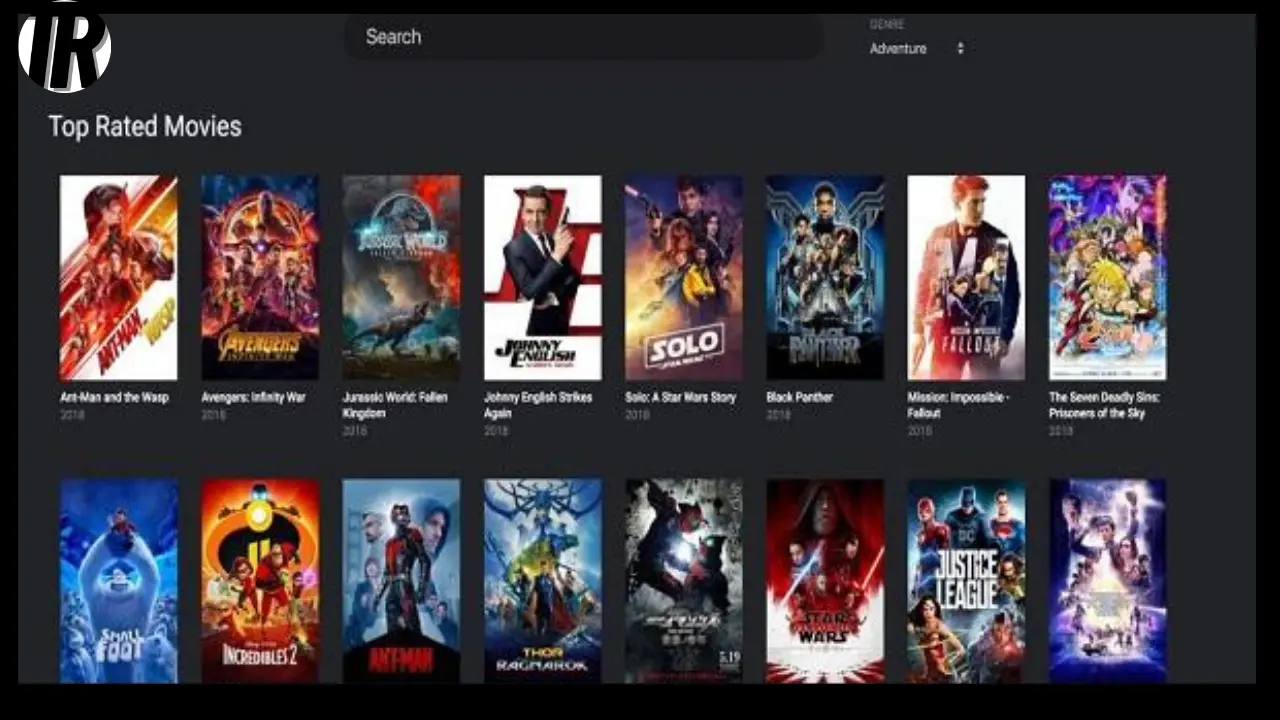The image size is (1280, 720).
Task: Select the red Star Wars poster
Action: 825,581
